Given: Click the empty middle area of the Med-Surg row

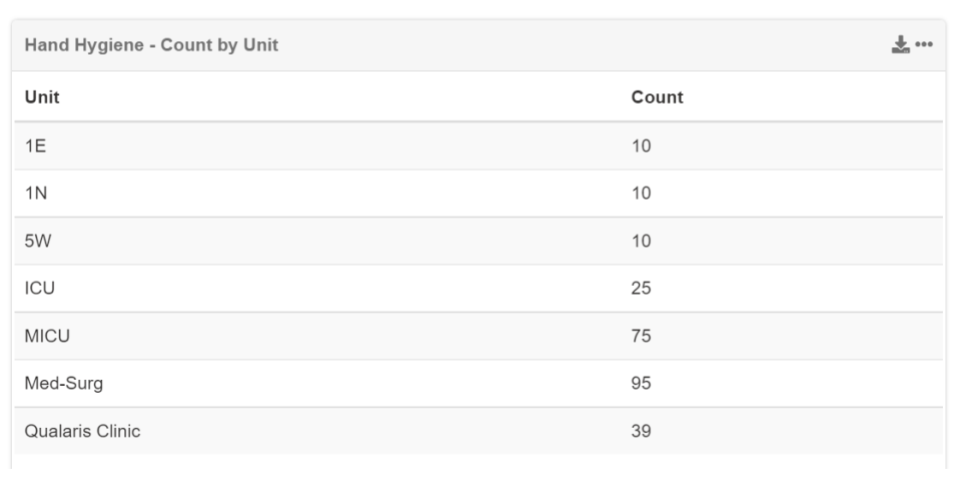Looking at the screenshot, I should (360, 383).
